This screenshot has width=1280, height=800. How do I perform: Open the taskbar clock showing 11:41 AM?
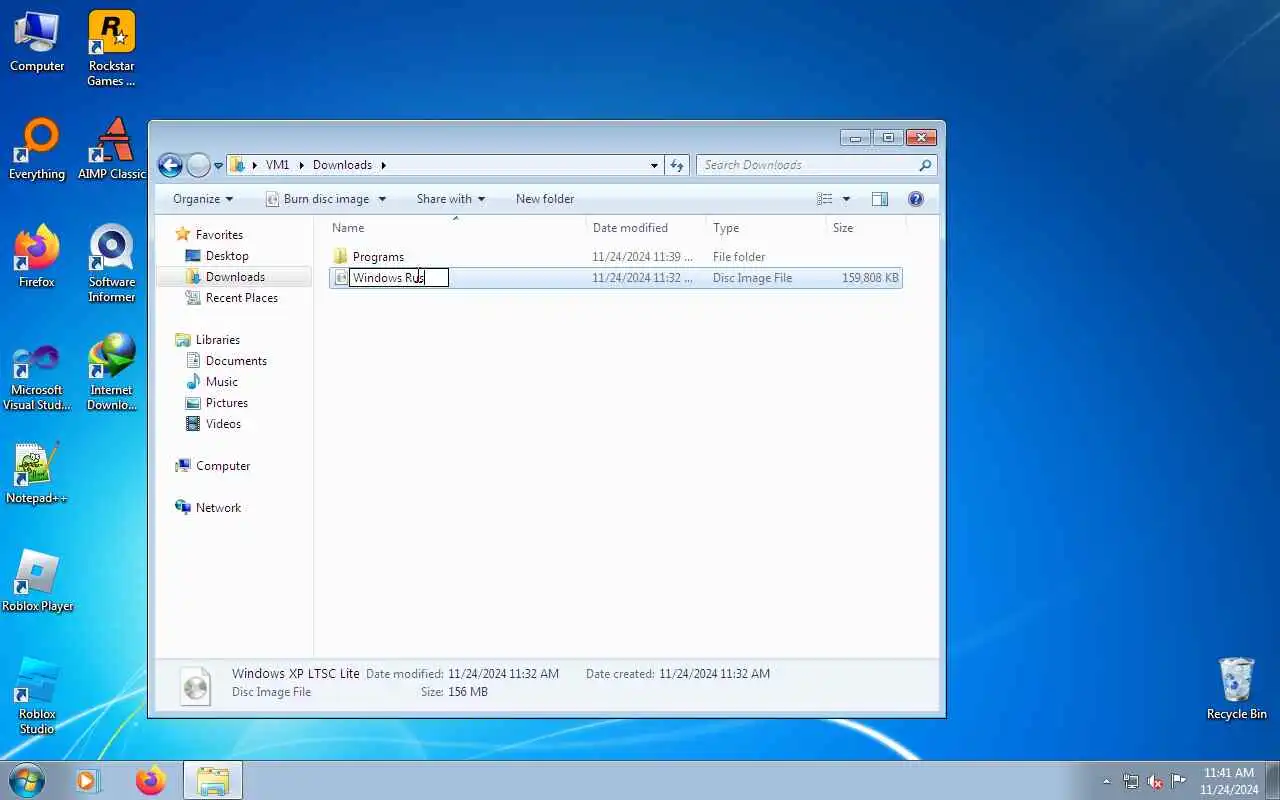(x=1229, y=781)
